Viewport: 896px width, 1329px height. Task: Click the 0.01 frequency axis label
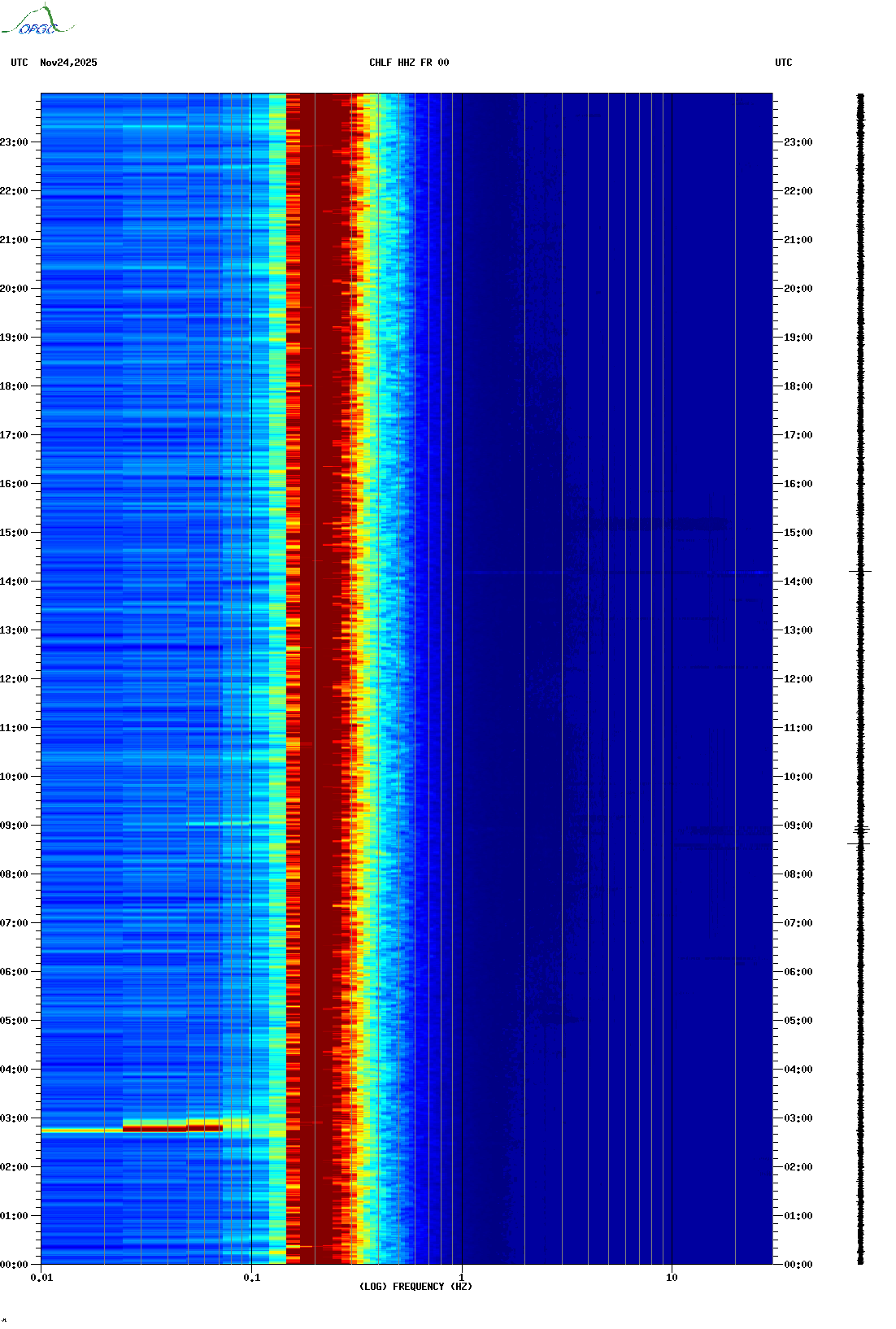(x=41, y=1278)
